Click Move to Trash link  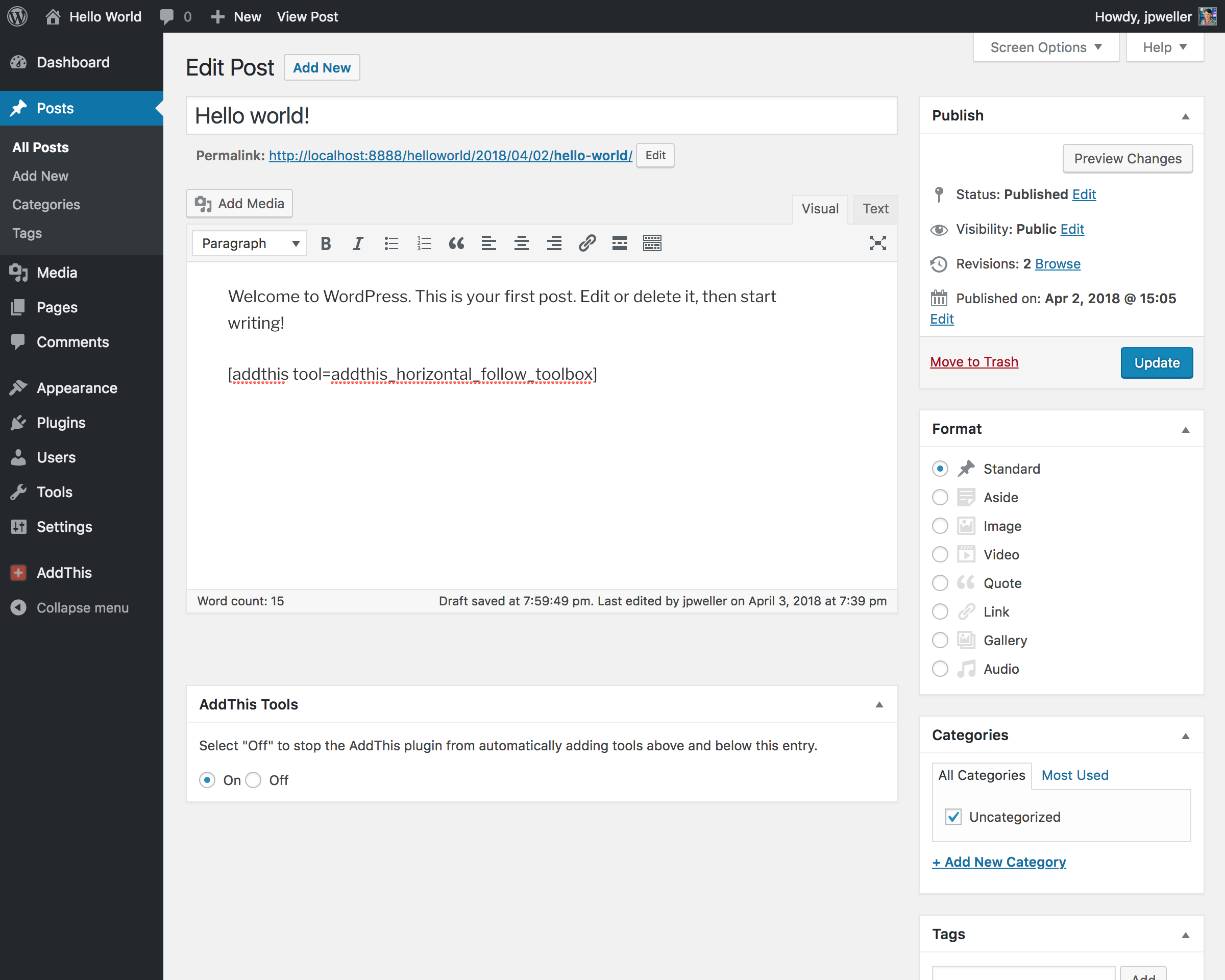[x=974, y=362]
